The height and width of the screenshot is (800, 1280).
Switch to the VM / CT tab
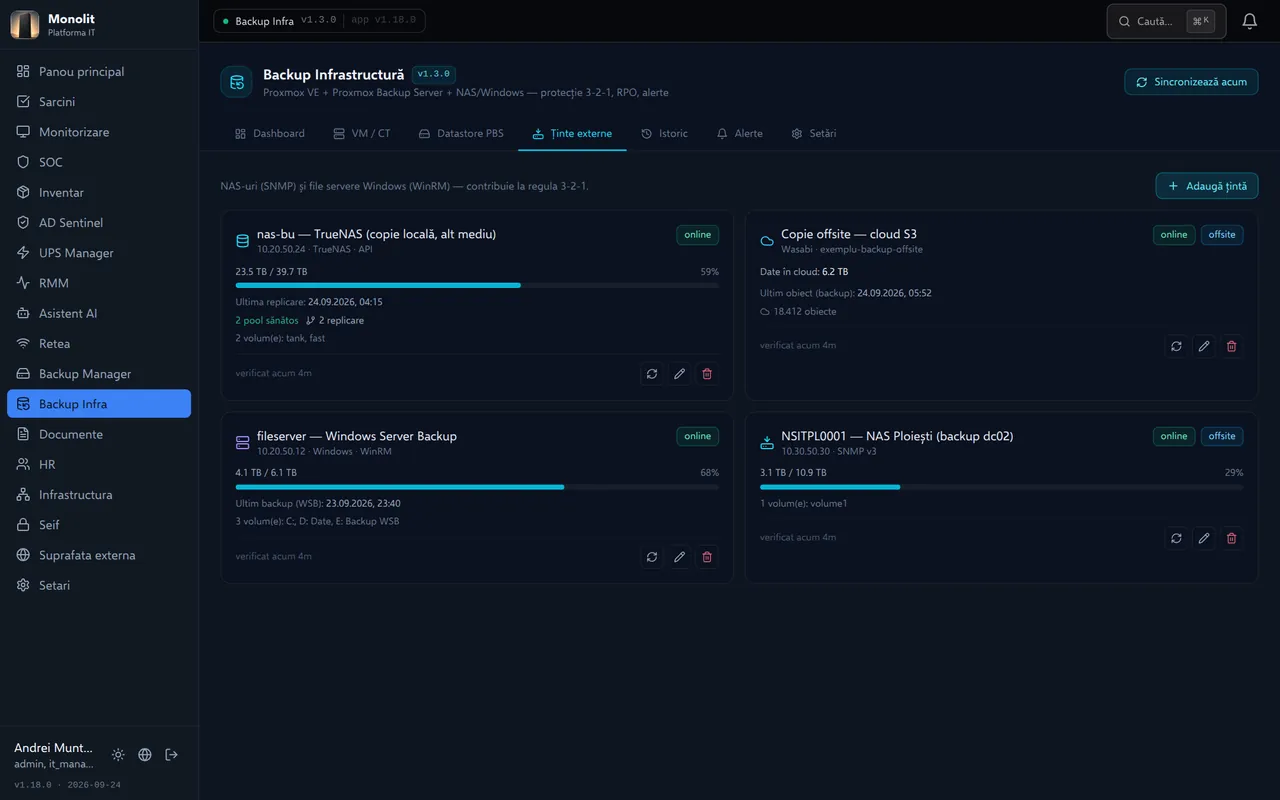click(x=362, y=134)
